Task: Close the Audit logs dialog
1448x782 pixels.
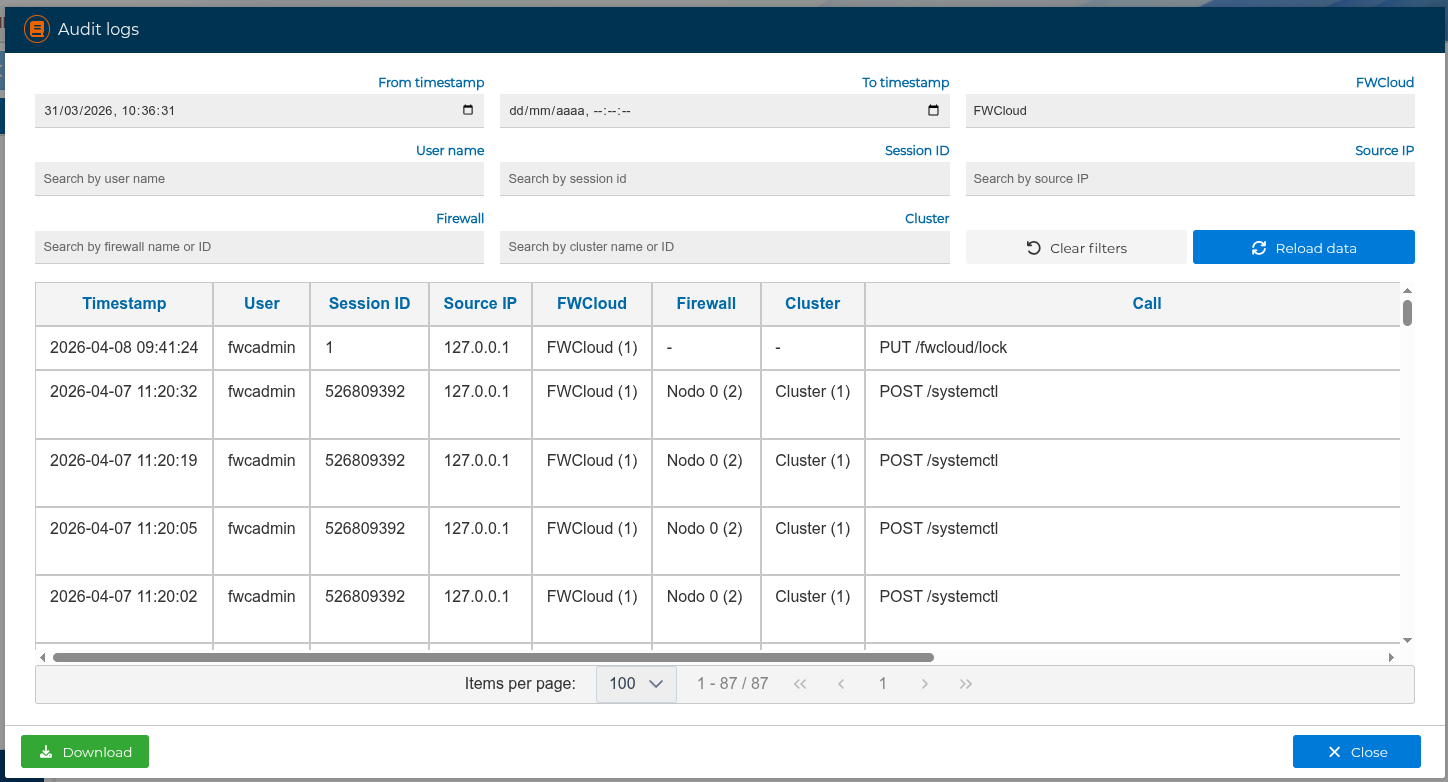Action: click(1356, 752)
